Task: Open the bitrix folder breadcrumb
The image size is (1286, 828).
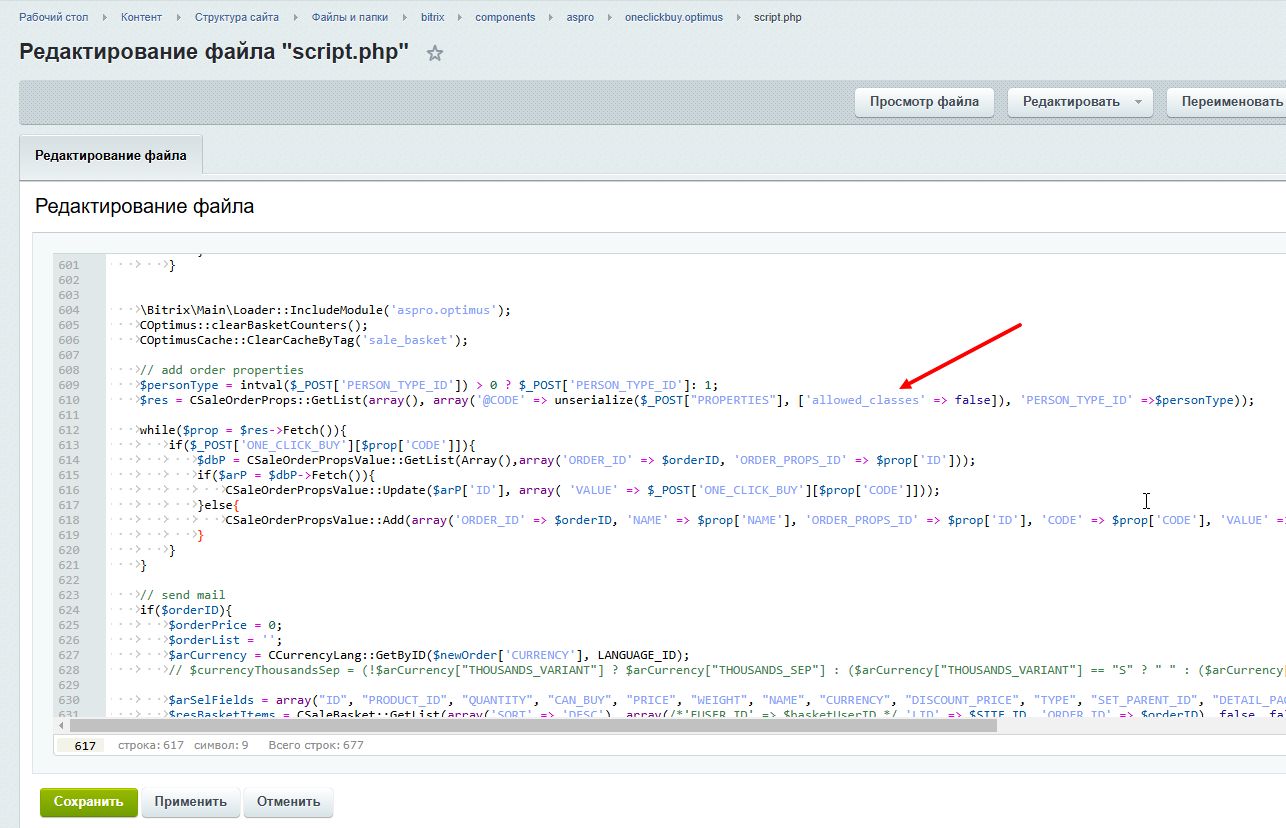Action: point(434,17)
